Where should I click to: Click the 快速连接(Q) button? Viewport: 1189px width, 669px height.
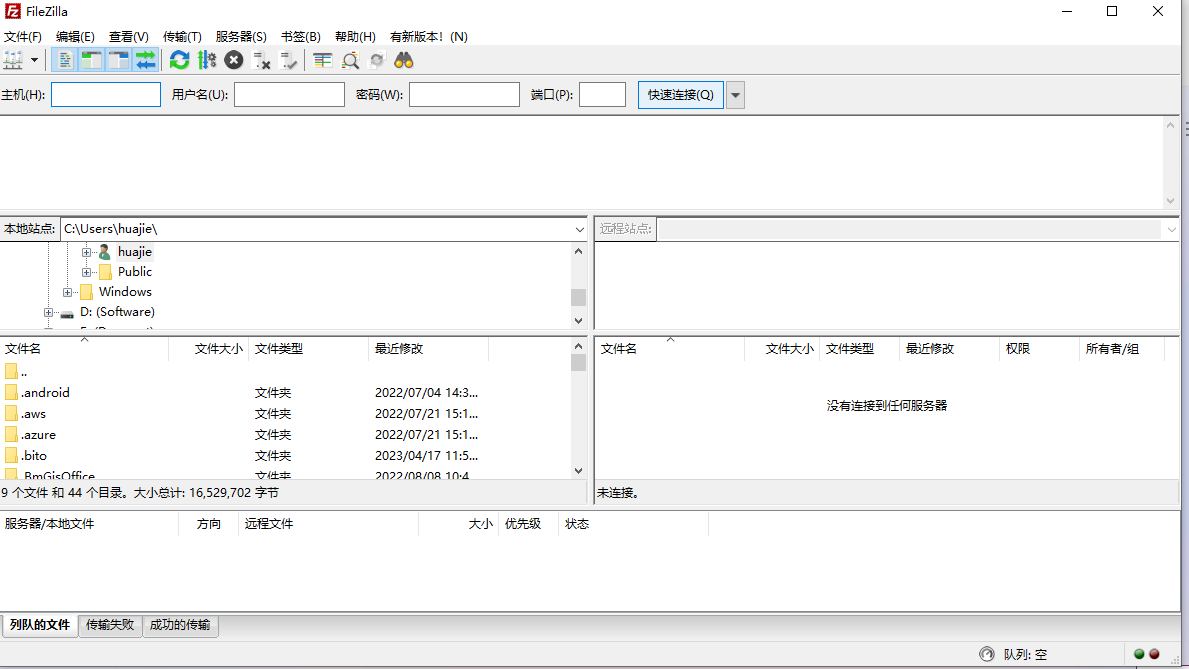pos(680,95)
